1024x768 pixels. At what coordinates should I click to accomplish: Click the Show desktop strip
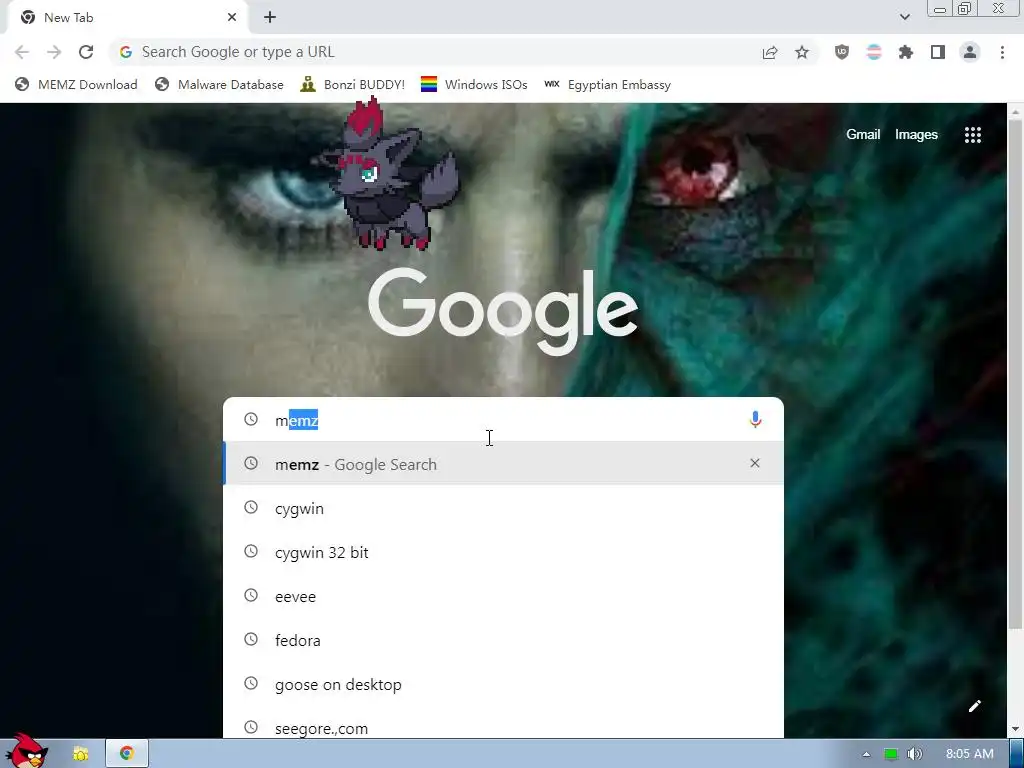pyautogui.click(x=1017, y=754)
